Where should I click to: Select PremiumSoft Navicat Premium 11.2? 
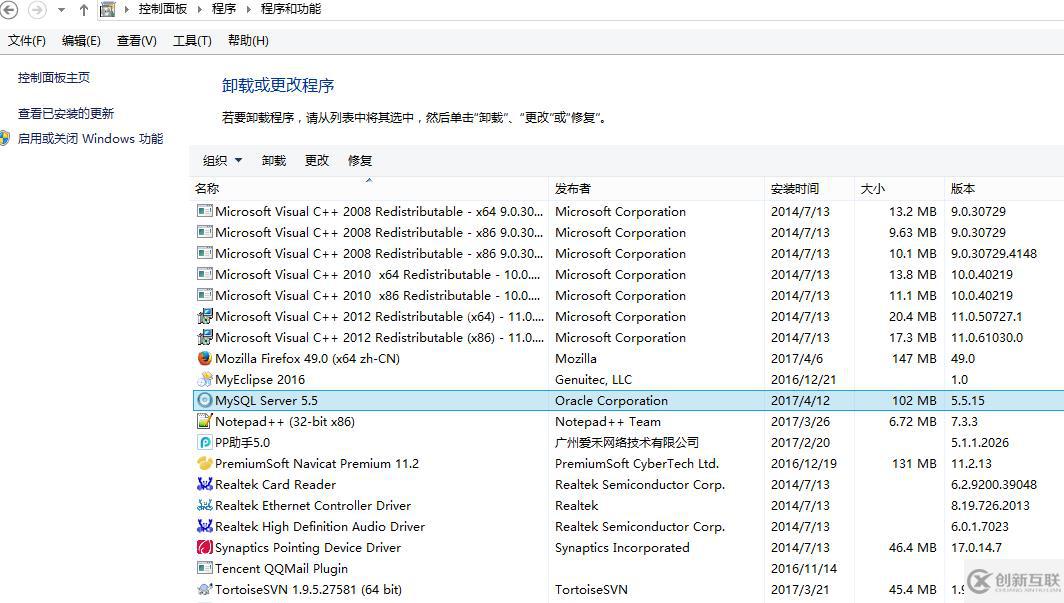(x=317, y=463)
